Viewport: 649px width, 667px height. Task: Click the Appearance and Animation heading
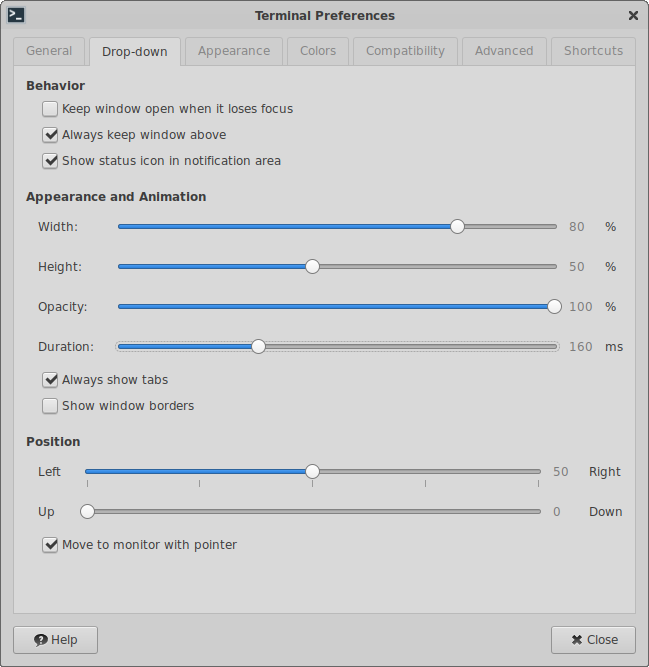point(116,197)
